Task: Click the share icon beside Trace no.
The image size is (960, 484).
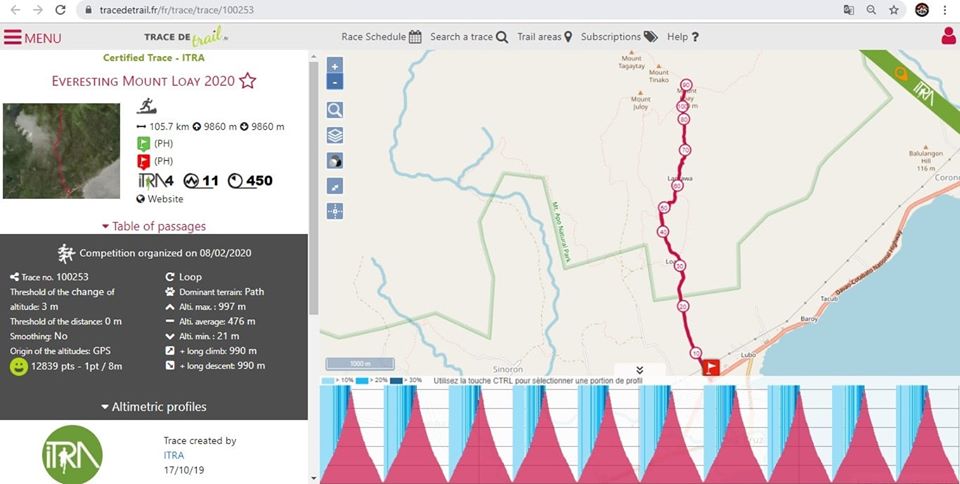Action: pos(14,277)
